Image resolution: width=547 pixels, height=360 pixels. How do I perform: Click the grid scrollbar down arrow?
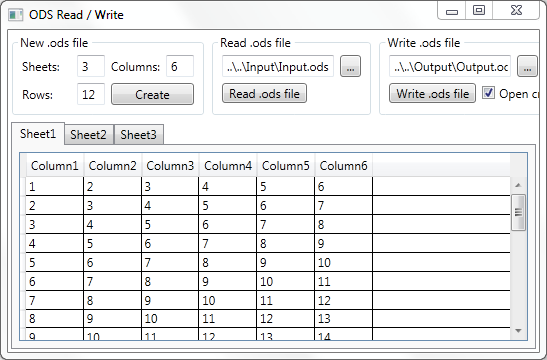[518, 331]
